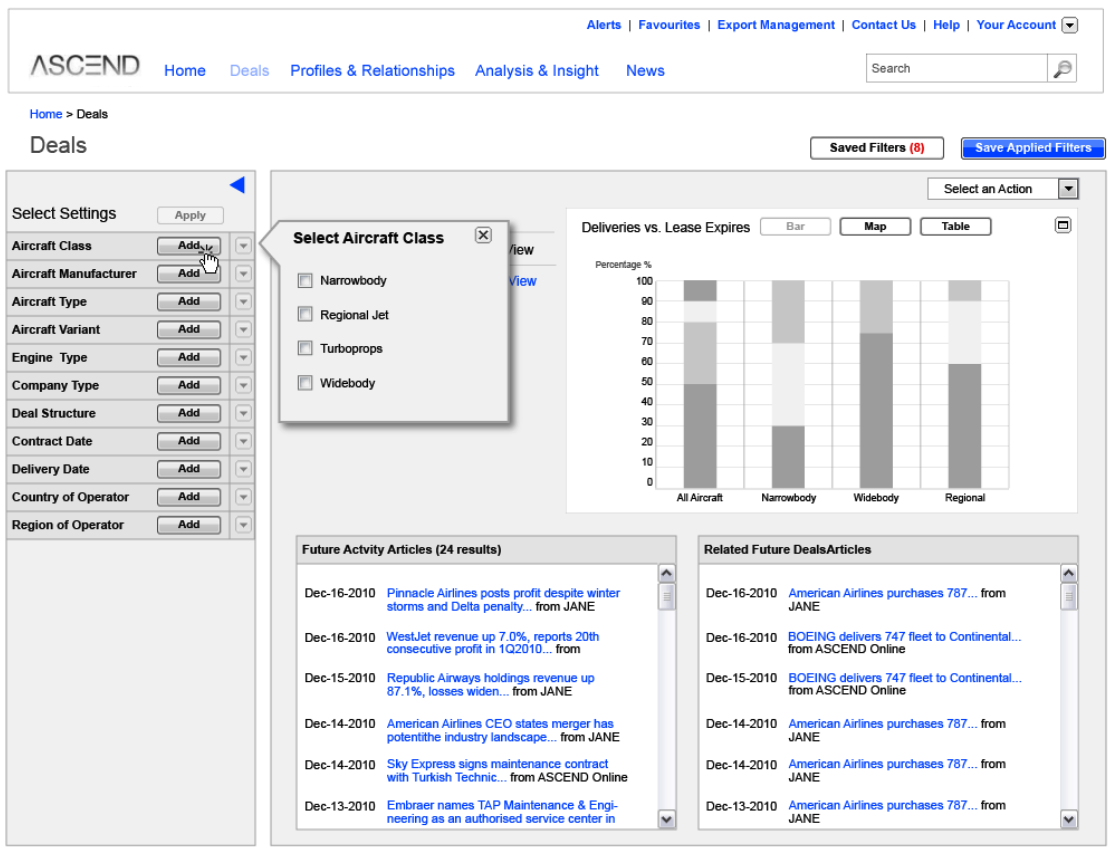Check the Turboprops checkbox
Screen dimensions: 1109x857
point(305,348)
